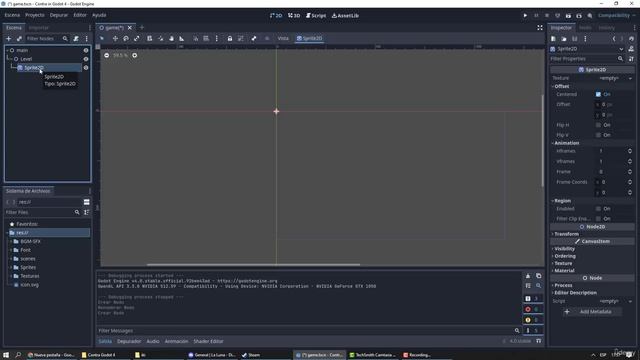This screenshot has width=640, height=360.
Task: Open Steam from the taskbar
Action: tap(251, 355)
